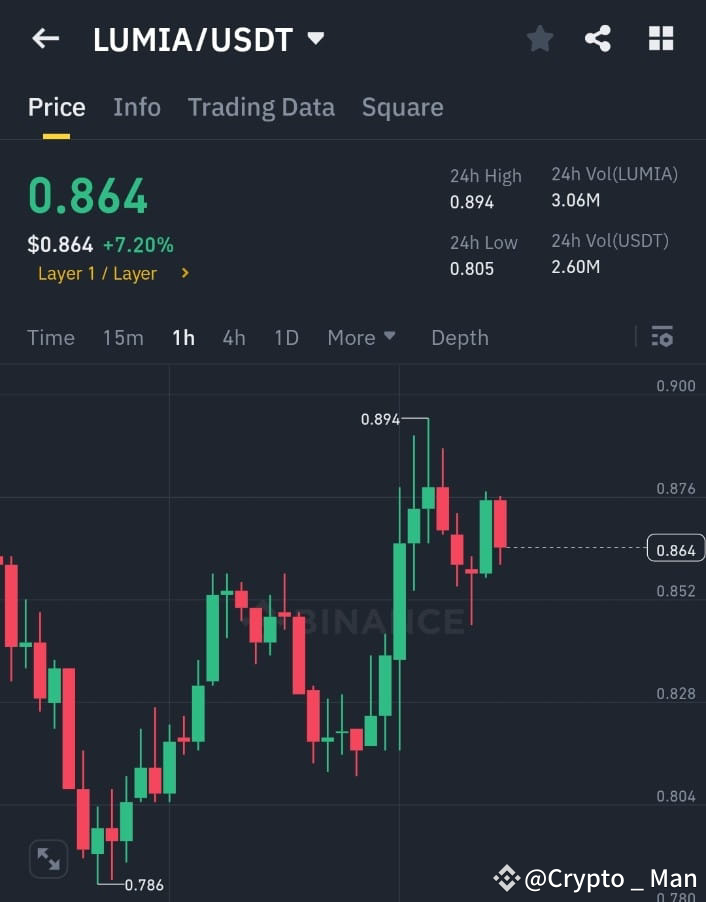This screenshot has height=902, width=706.
Task: Select the Info tab
Action: point(137,107)
